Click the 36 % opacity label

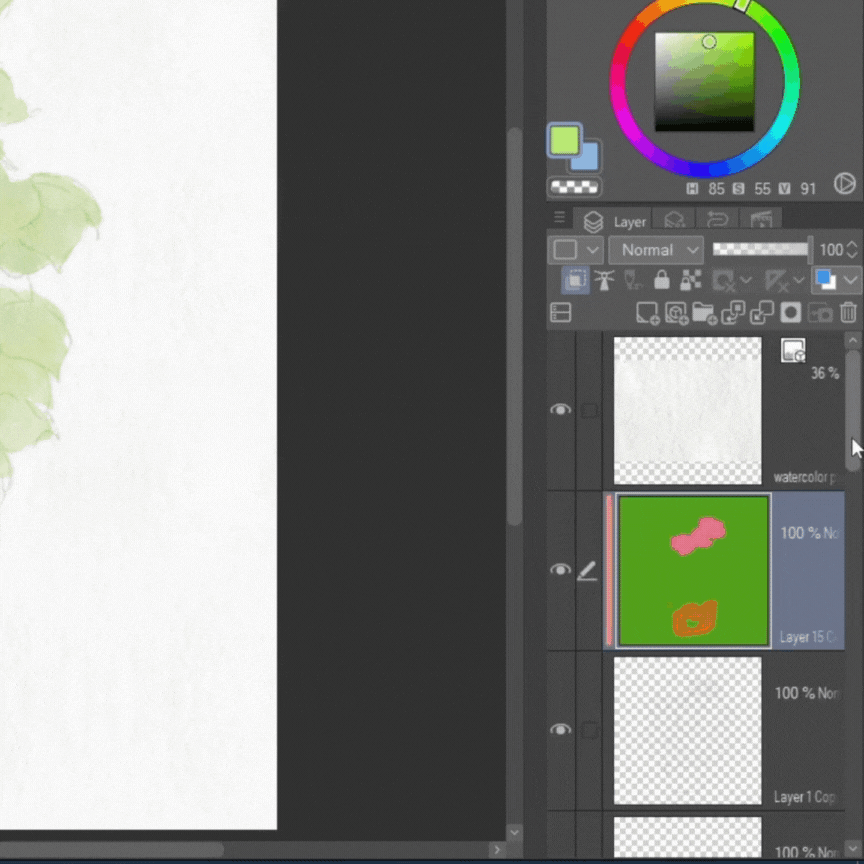825,373
